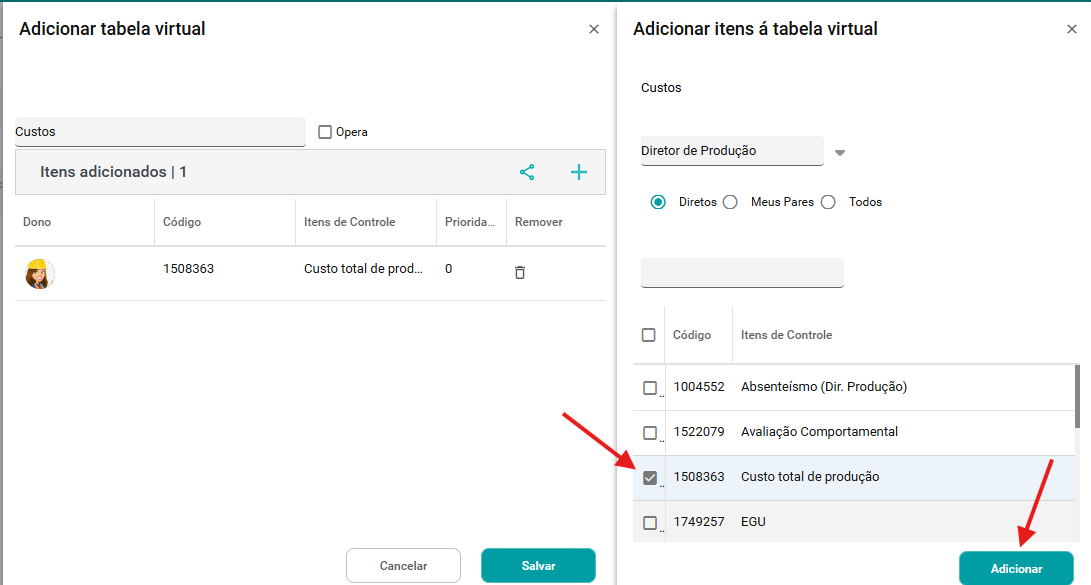Close the Adicionar itens á tabela virtual panel
This screenshot has height=585, width=1091.
tap(1072, 29)
